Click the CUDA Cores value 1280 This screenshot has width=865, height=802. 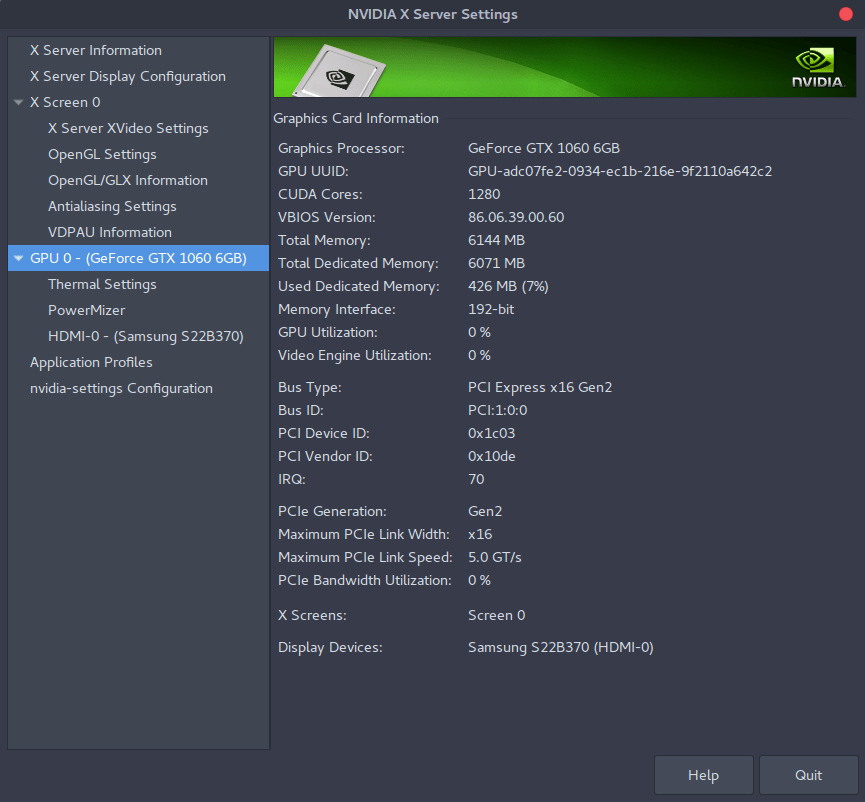(x=484, y=194)
